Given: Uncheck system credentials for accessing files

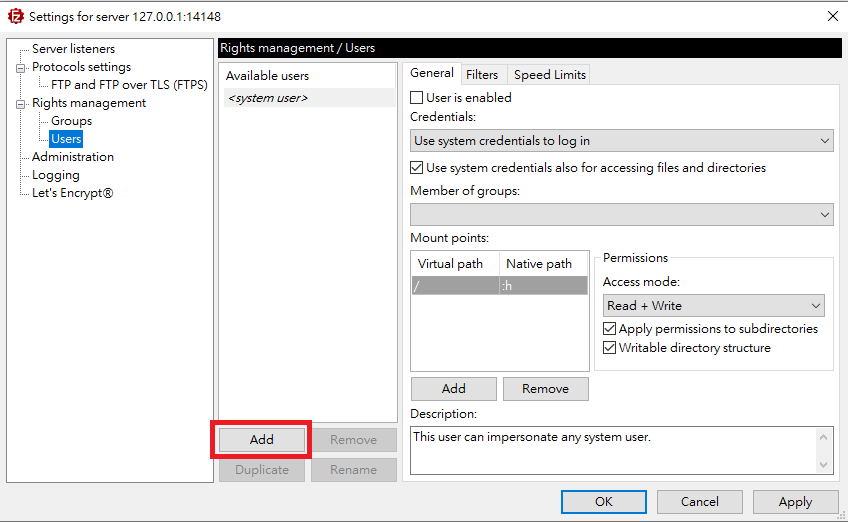Looking at the screenshot, I should [x=416, y=168].
